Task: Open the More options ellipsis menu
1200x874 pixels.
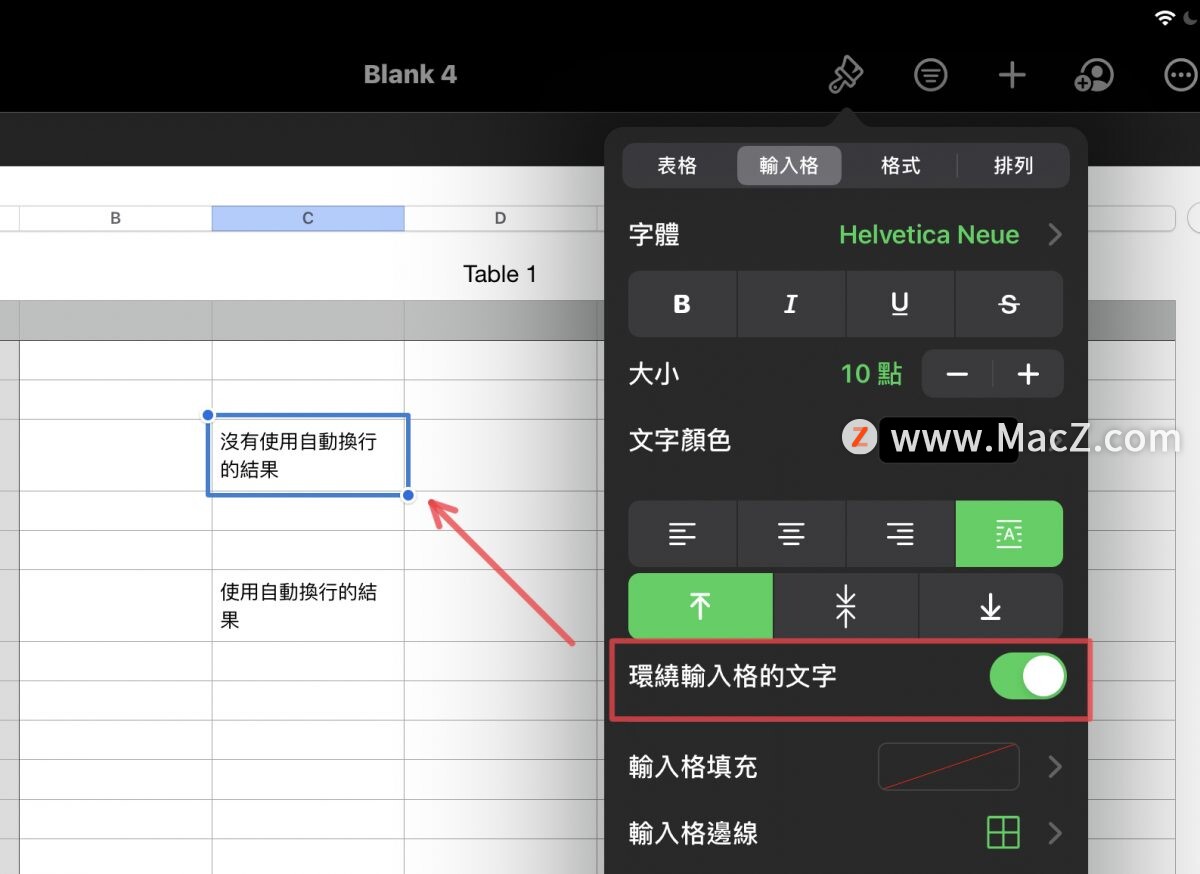Action: click(1180, 75)
